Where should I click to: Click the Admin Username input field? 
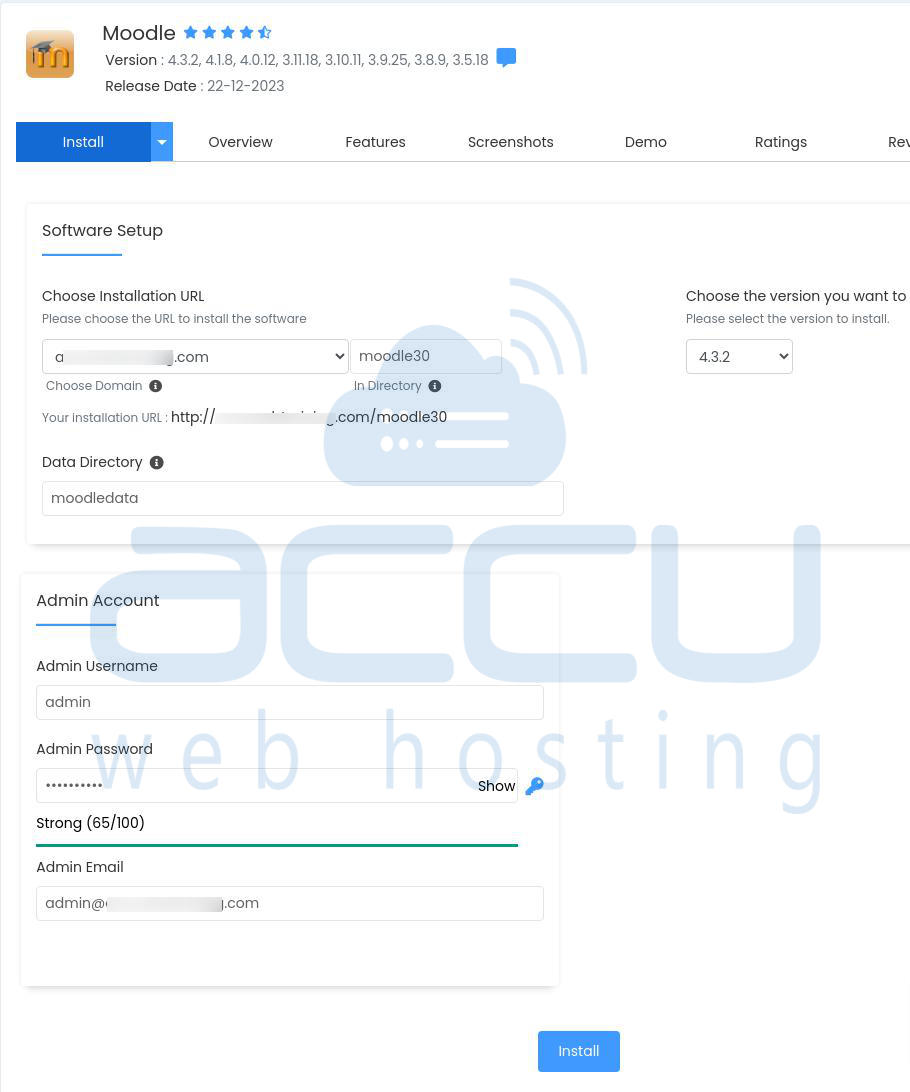tap(290, 702)
